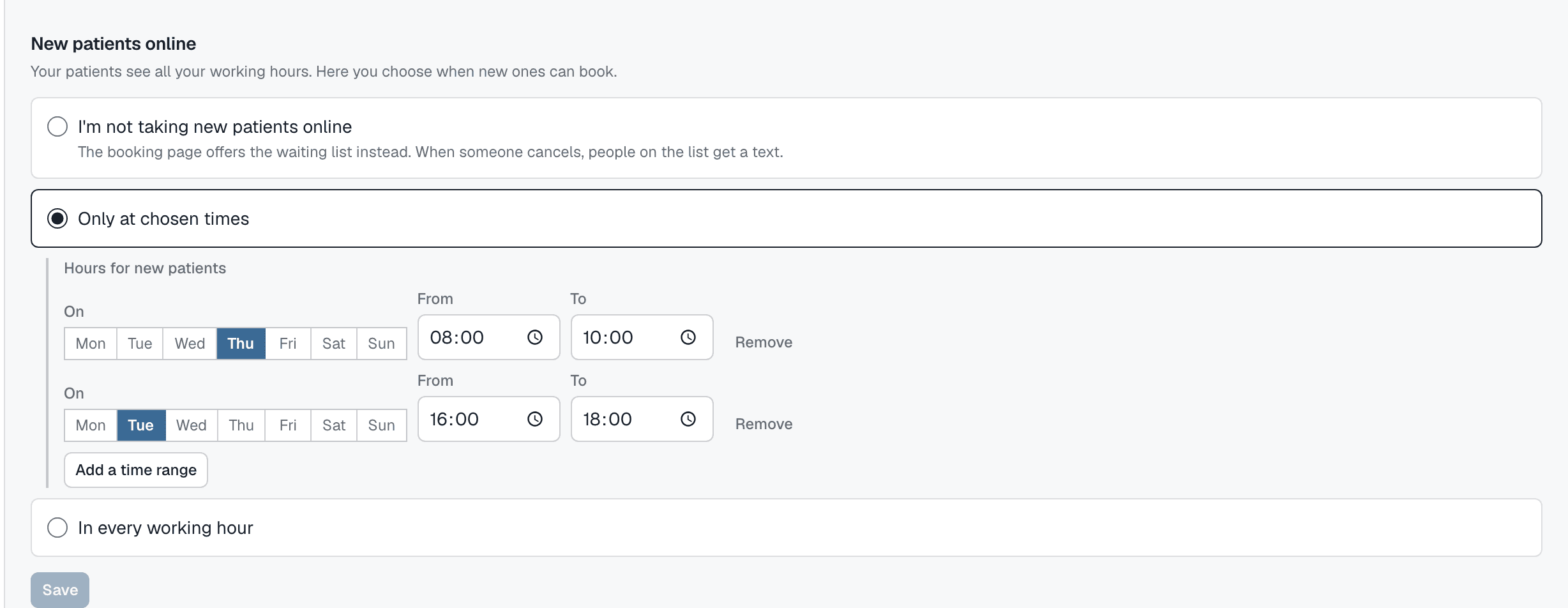This screenshot has height=608, width=1568.
Task: Remove the Tuesday 16:00–18:00 time range
Action: tap(764, 424)
